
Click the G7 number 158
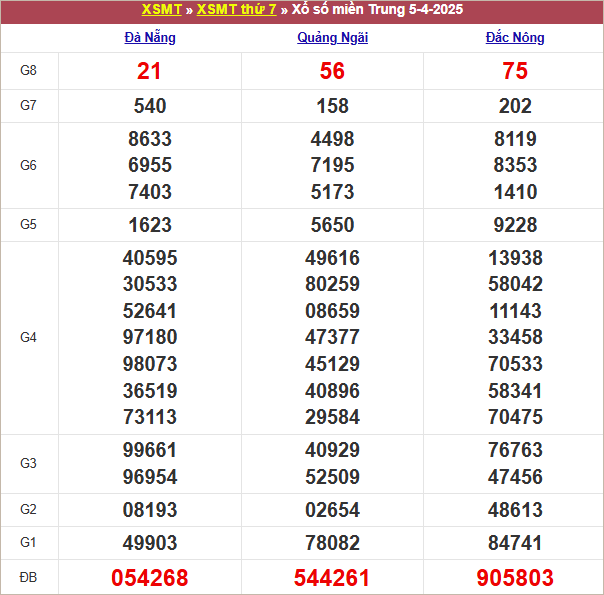332,106
